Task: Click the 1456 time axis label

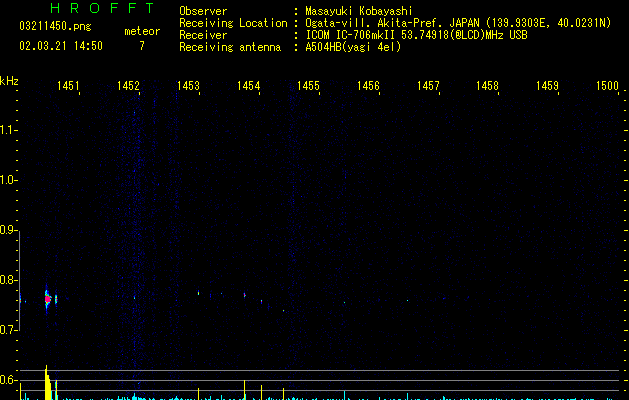Action: pos(368,85)
